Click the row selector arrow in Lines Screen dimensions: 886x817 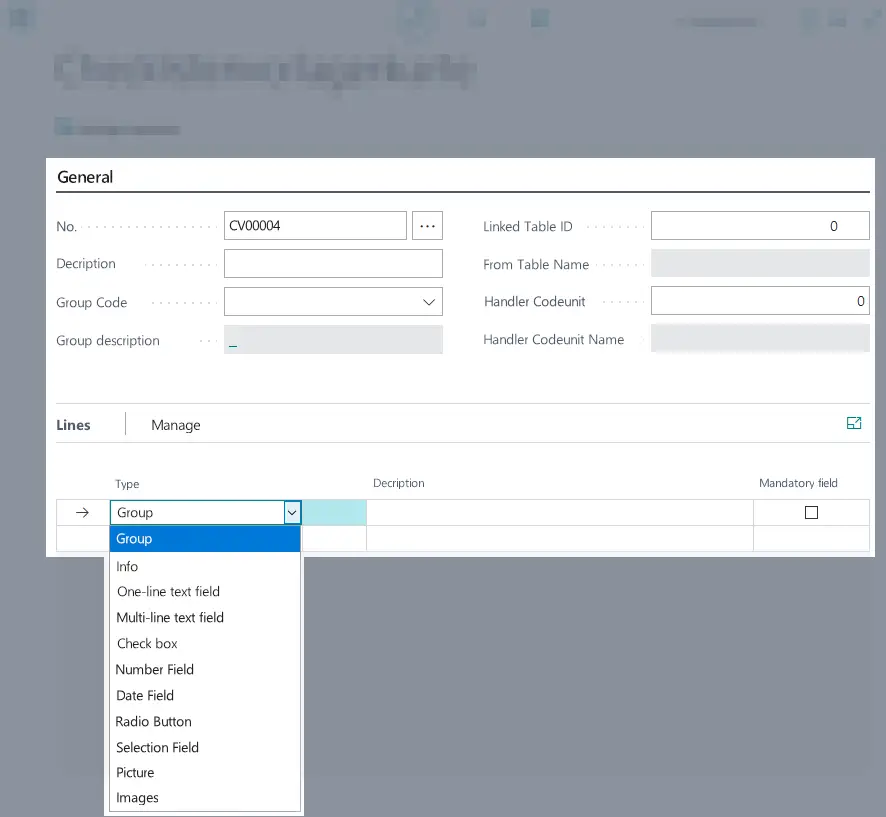click(83, 513)
